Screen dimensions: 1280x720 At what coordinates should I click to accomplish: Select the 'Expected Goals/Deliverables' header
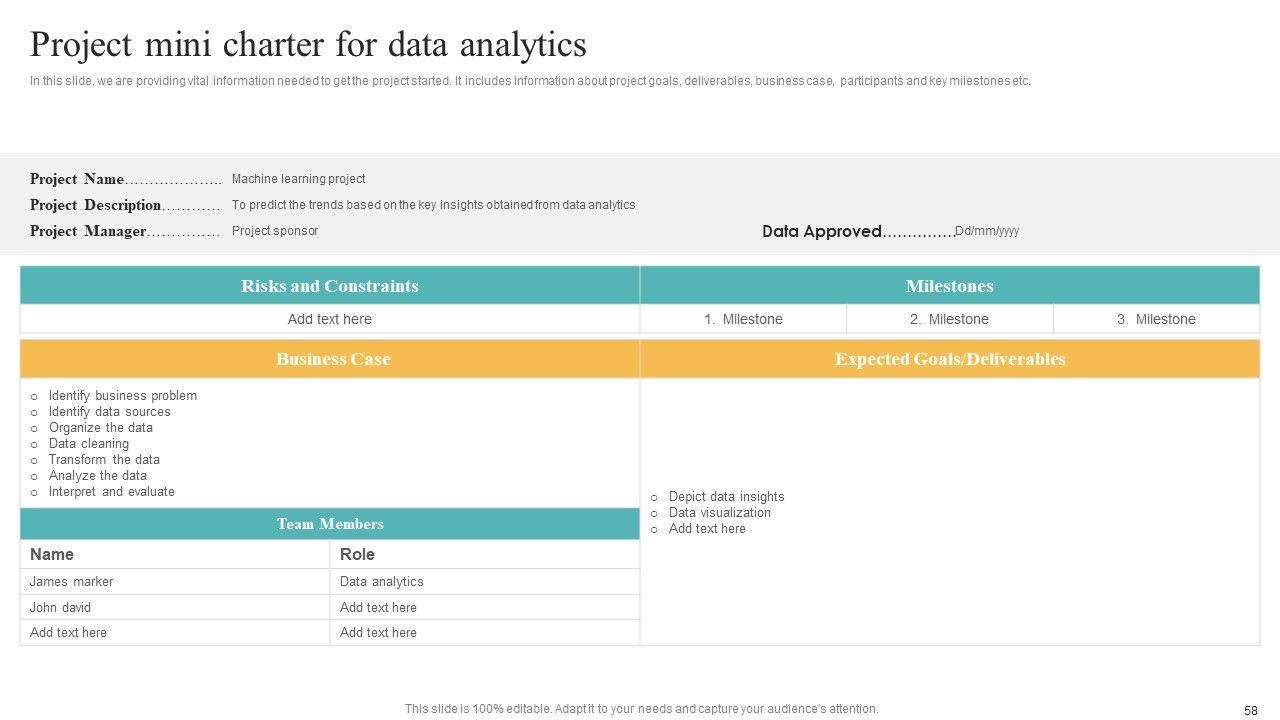coord(950,359)
